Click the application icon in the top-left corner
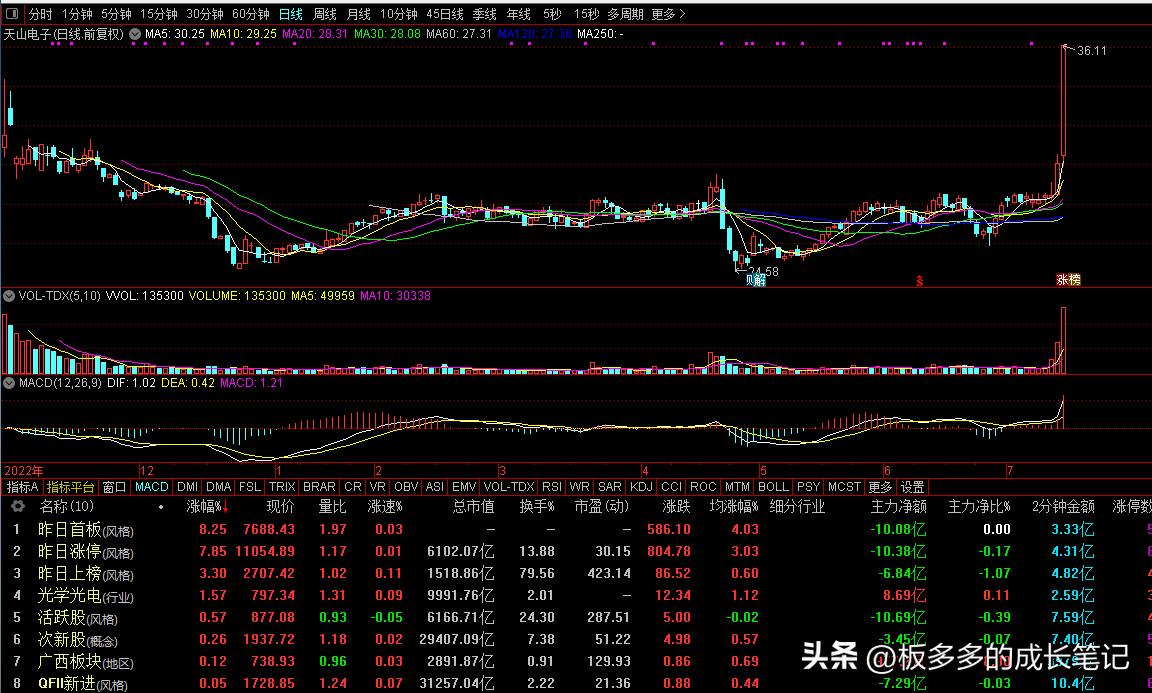 11,14
